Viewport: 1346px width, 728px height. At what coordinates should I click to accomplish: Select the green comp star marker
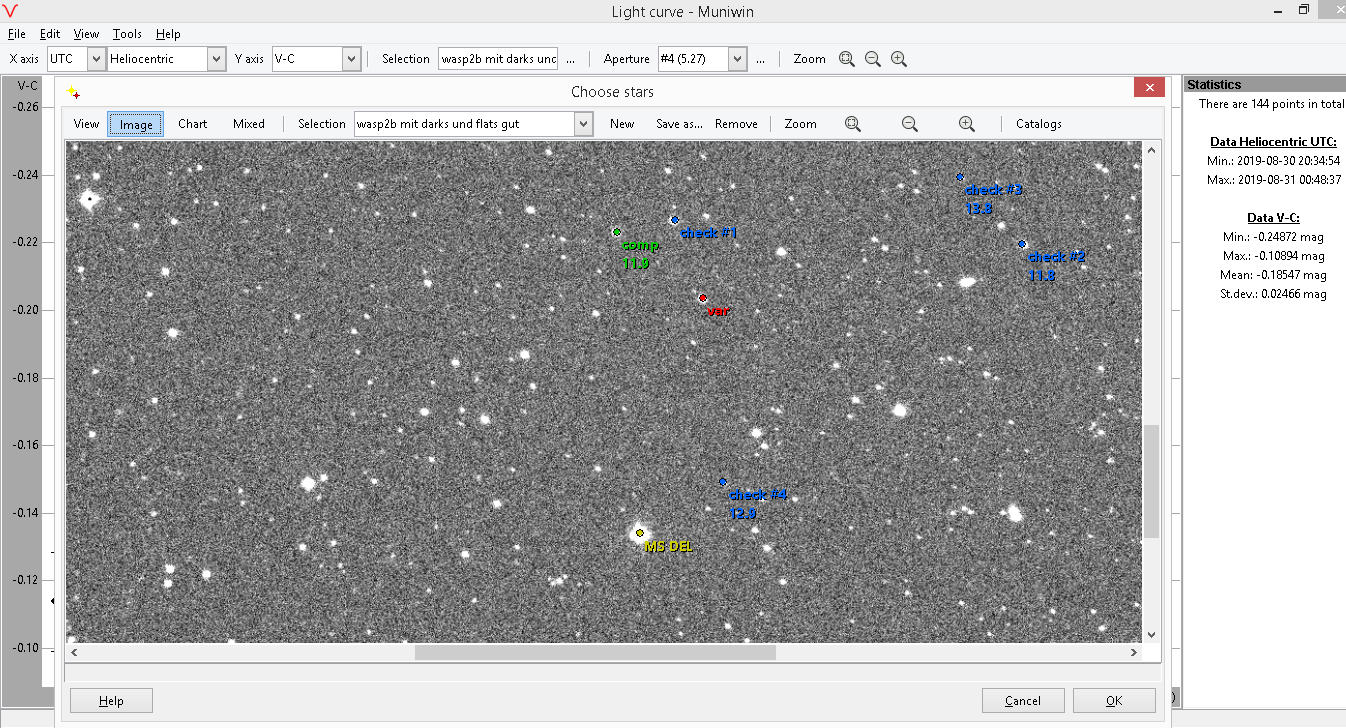coord(617,232)
